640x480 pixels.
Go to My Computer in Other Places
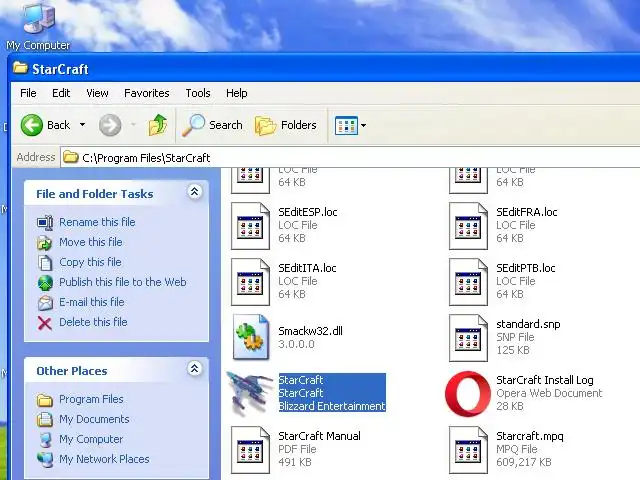[91, 439]
